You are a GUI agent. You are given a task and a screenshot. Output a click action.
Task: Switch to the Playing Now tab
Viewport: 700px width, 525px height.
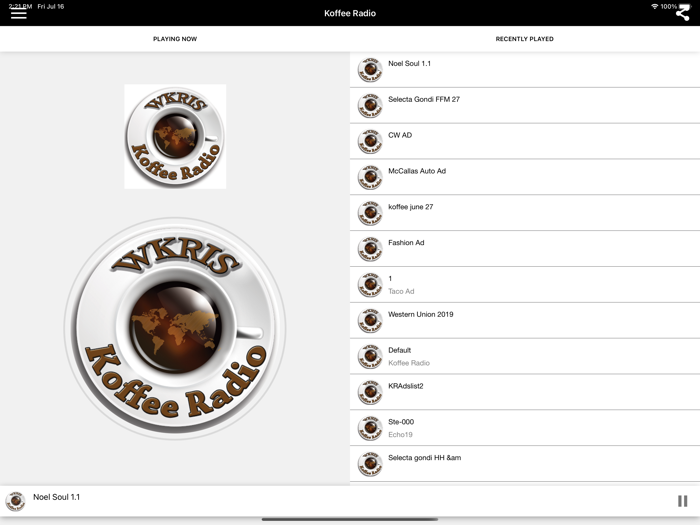175,39
